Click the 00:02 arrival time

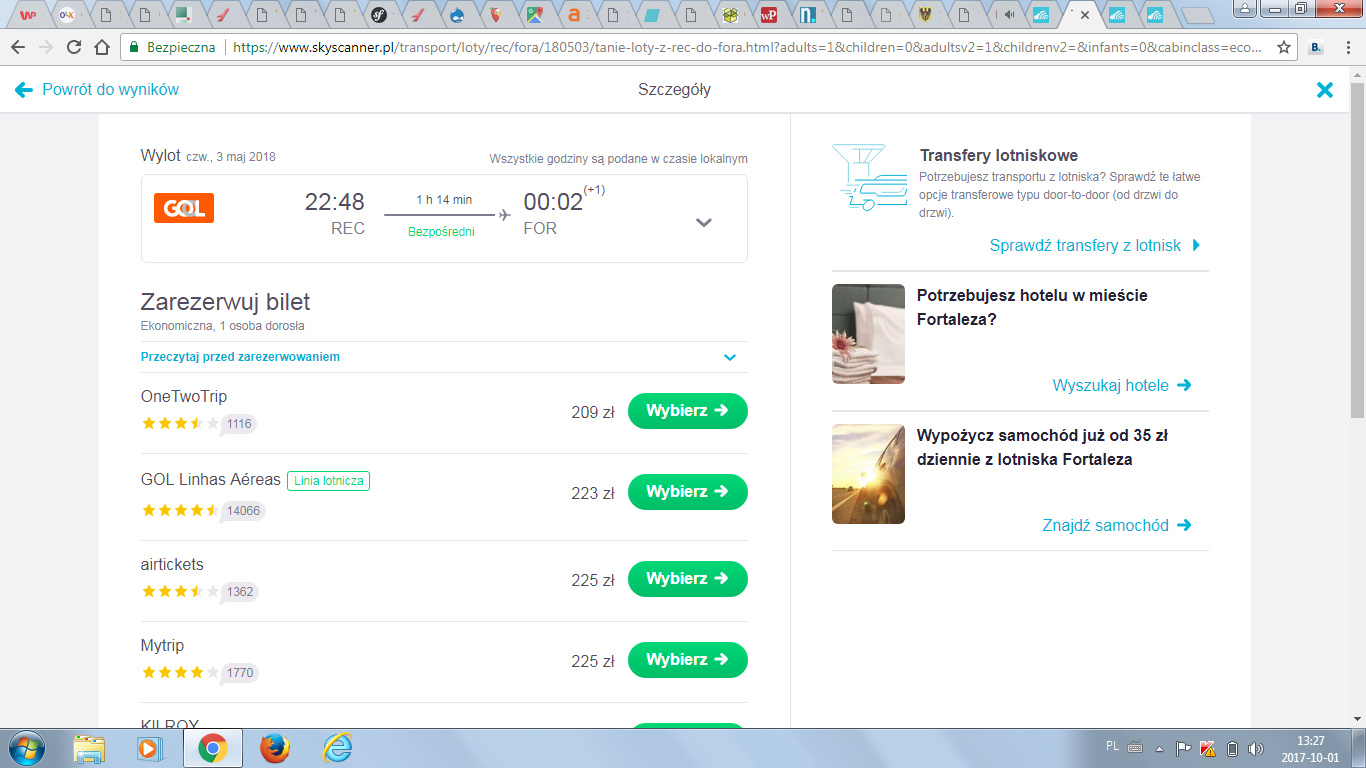coord(553,202)
